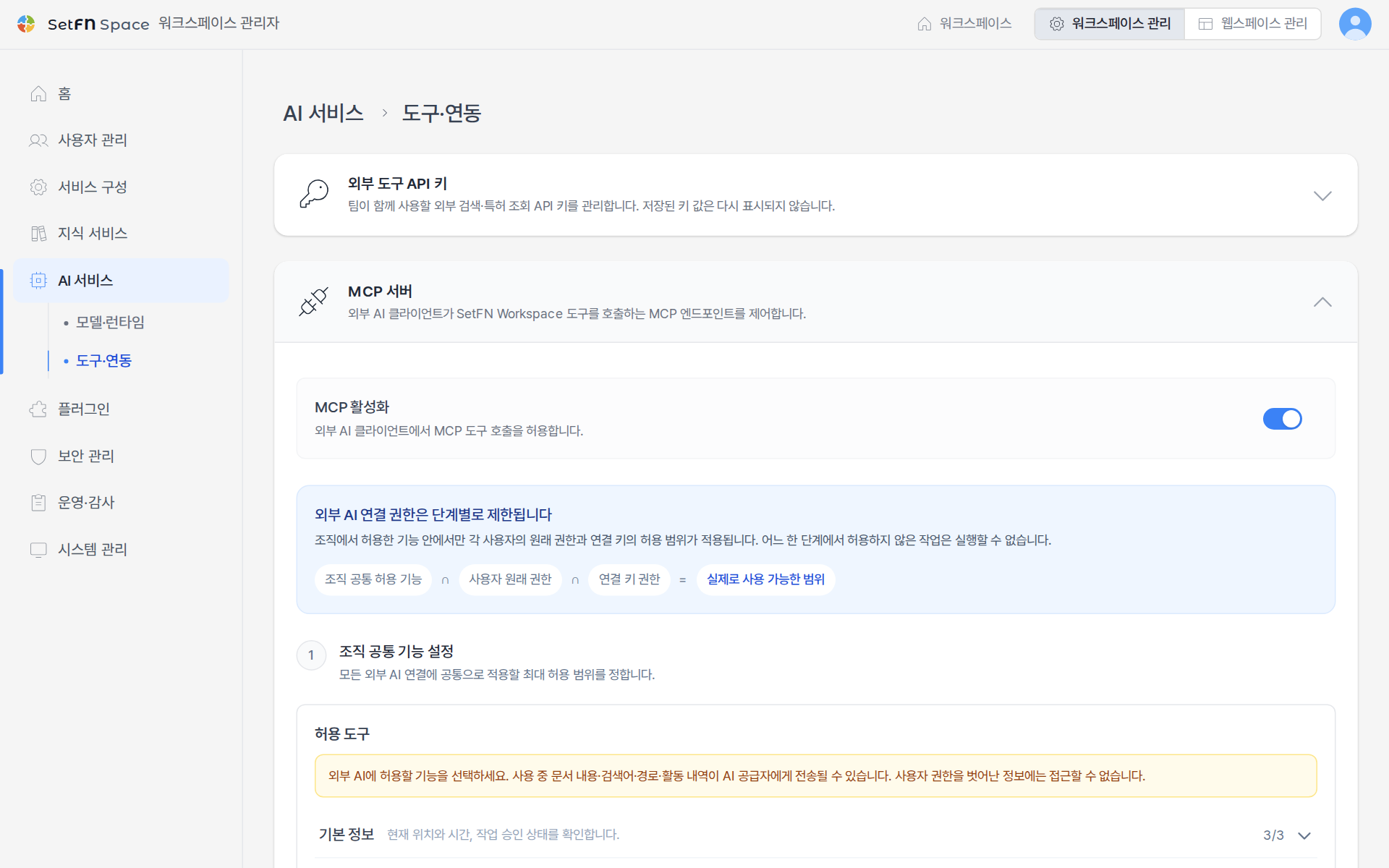This screenshot has height=868, width=1389.
Task: Click the key icon for 외부 도구 API 키
Action: [314, 195]
